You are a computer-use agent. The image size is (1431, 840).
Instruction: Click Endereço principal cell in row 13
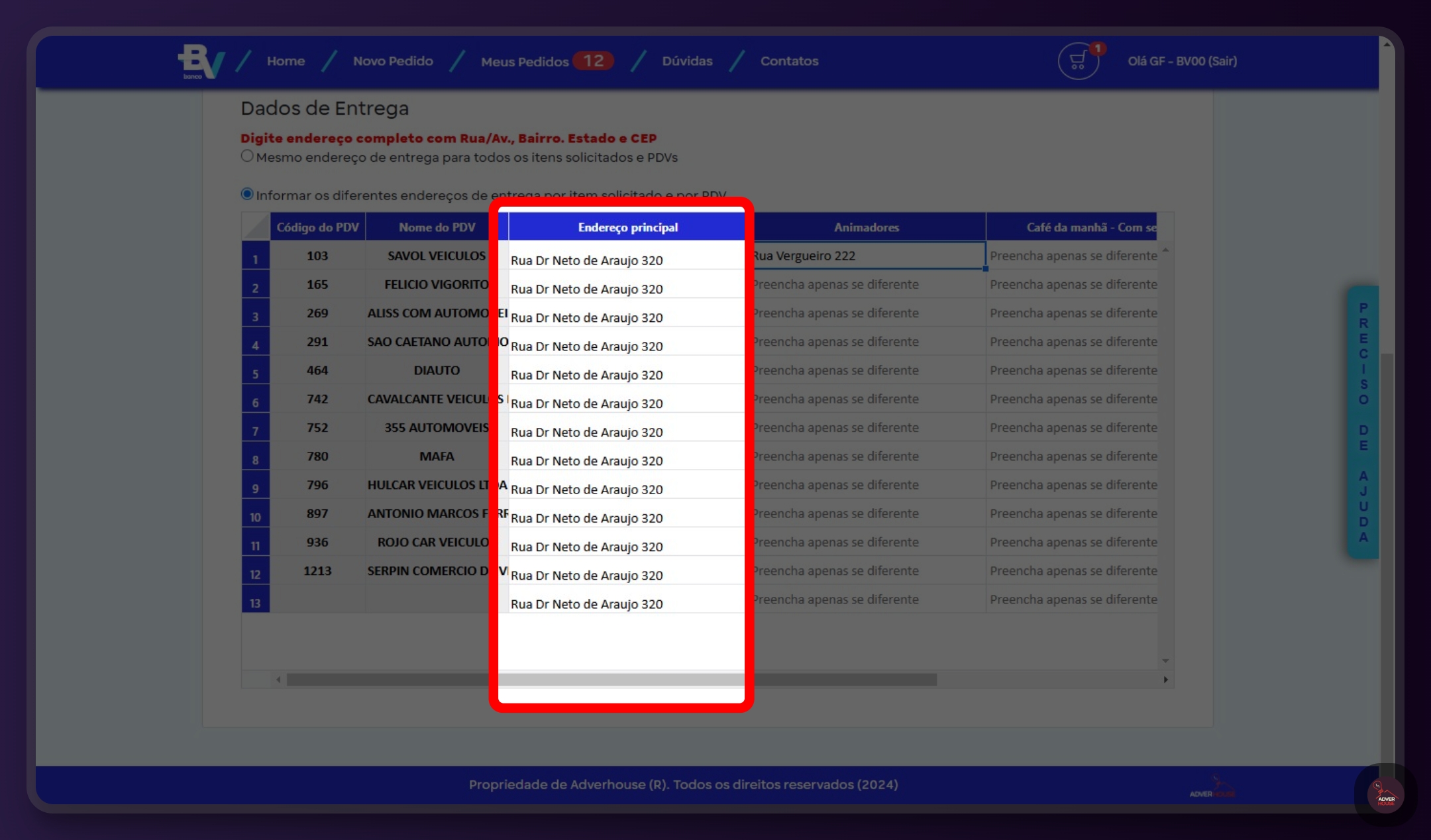(627, 600)
